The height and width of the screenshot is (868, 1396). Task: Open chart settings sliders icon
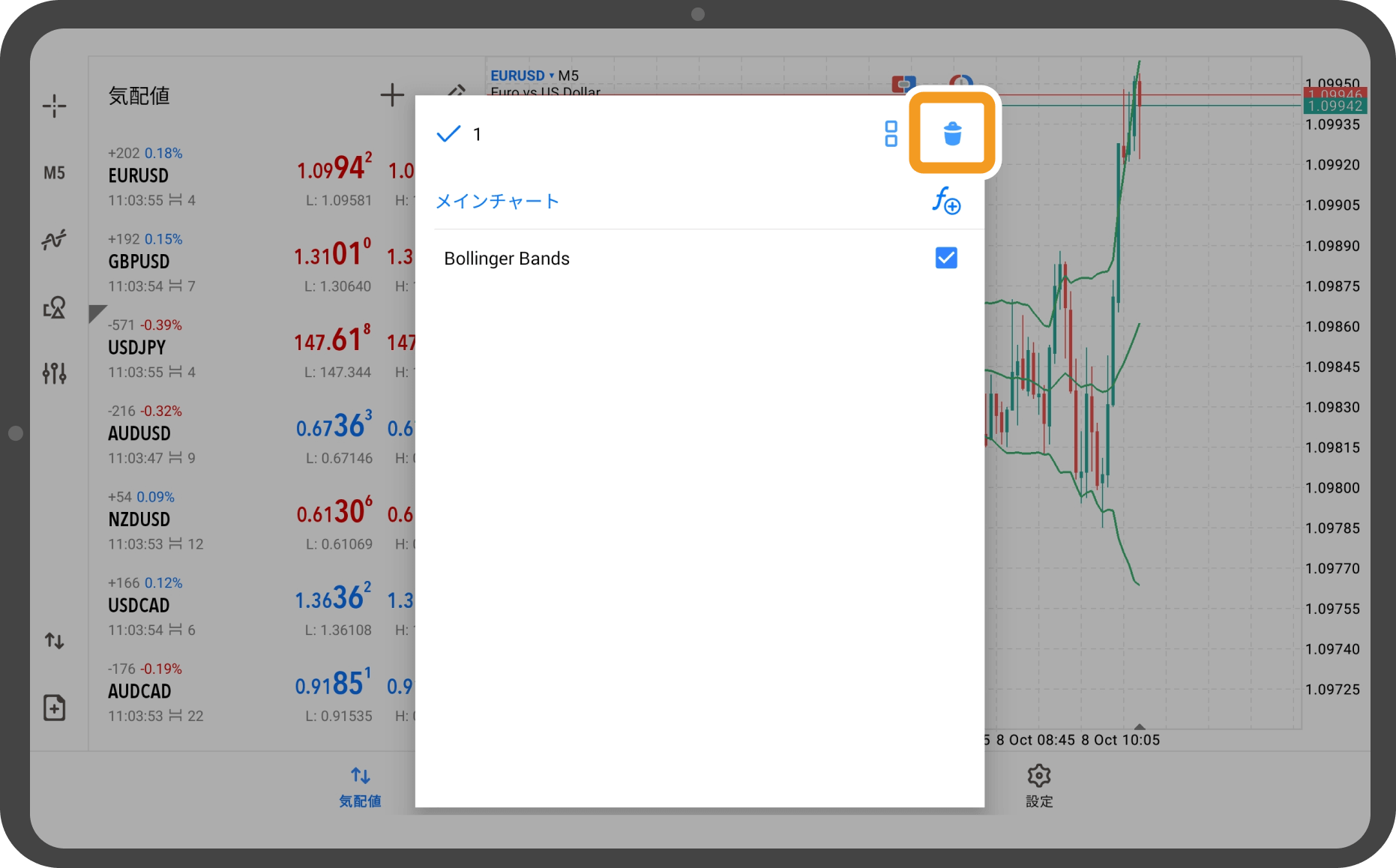tap(54, 373)
